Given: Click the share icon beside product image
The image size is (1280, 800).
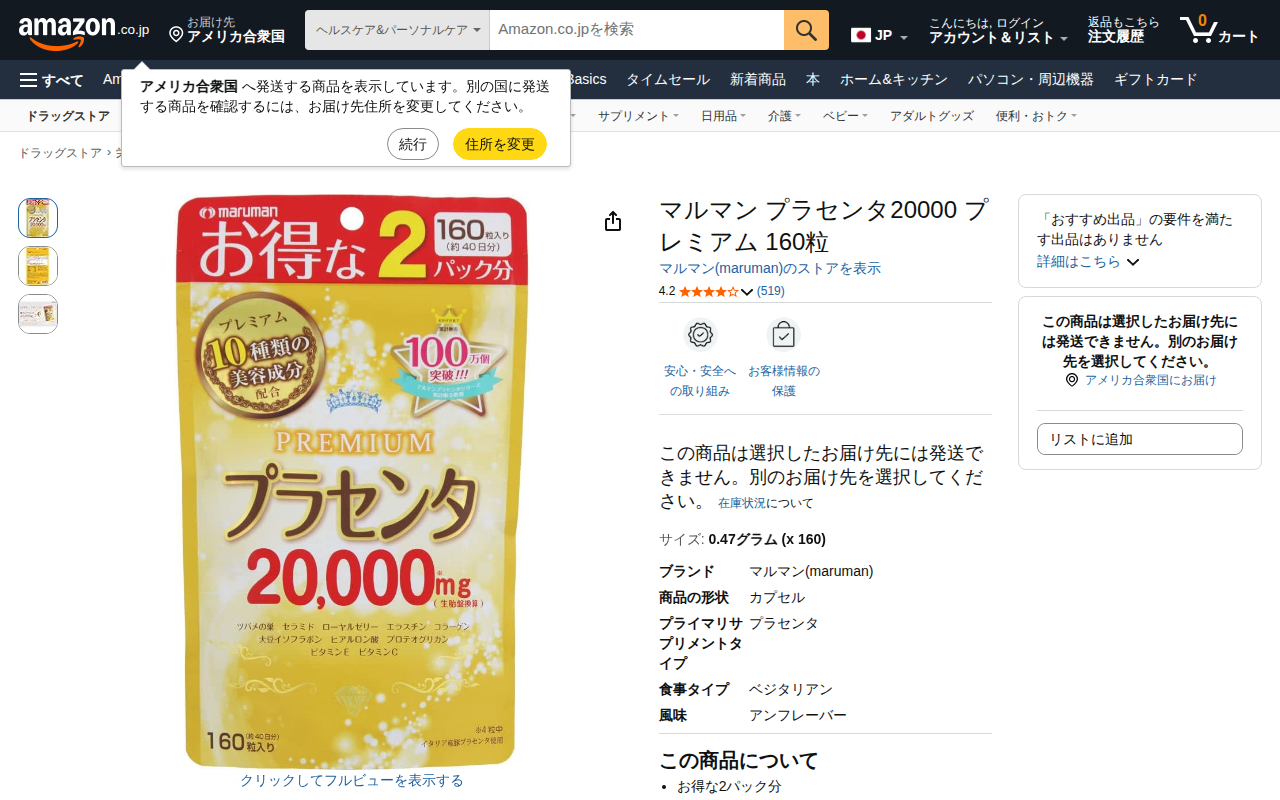Looking at the screenshot, I should 613,222.
